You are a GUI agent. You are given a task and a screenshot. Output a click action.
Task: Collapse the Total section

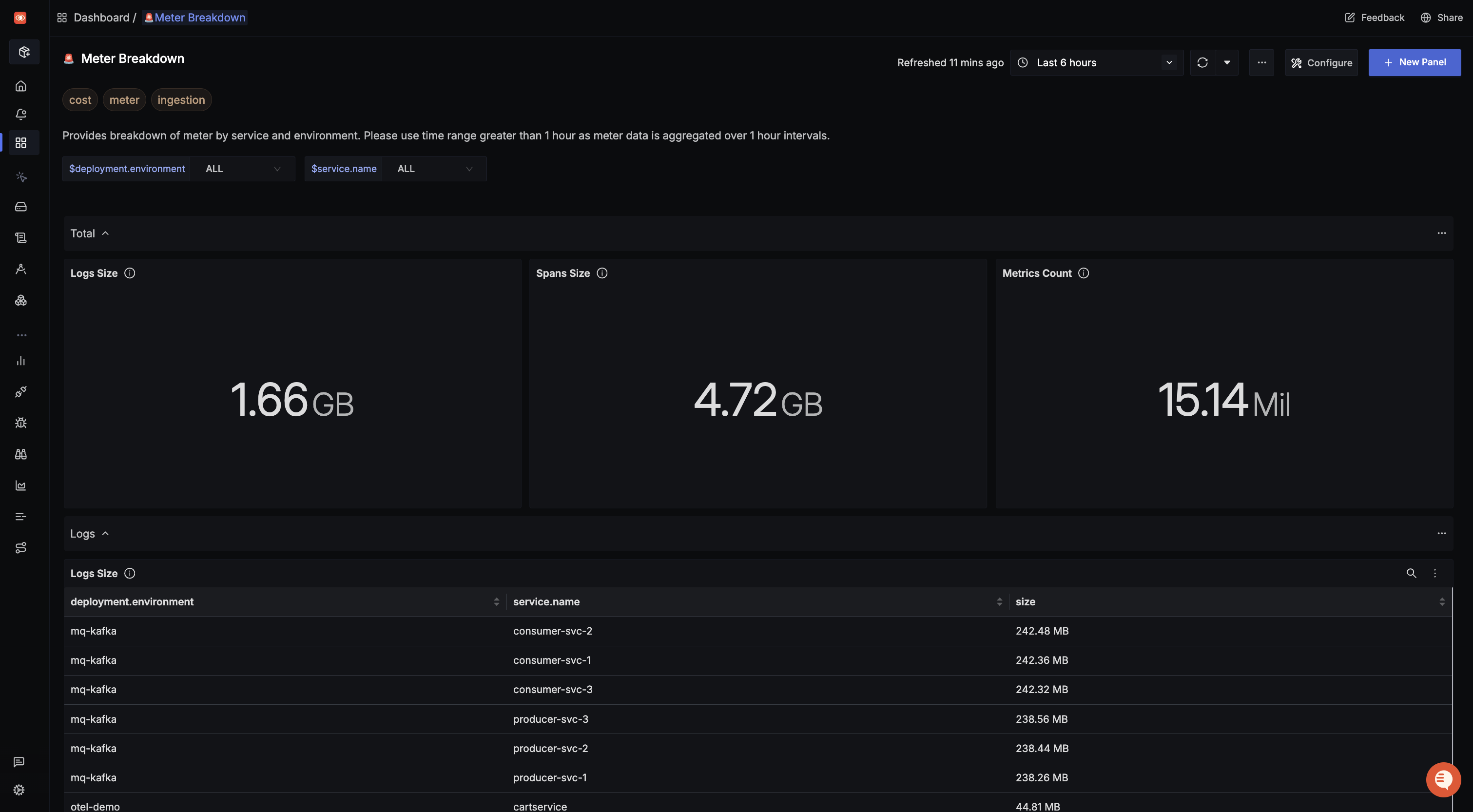tap(105, 233)
